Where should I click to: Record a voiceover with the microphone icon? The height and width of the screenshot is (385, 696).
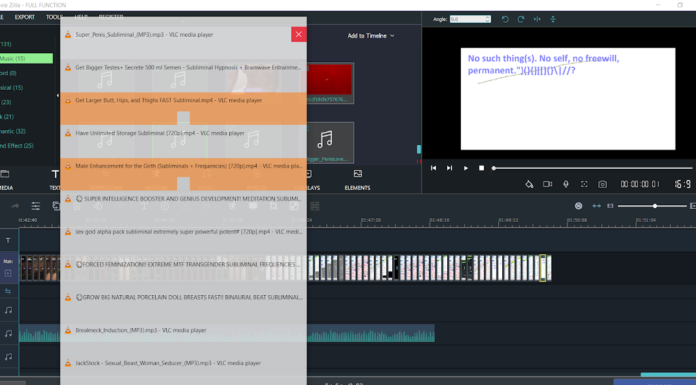566,184
